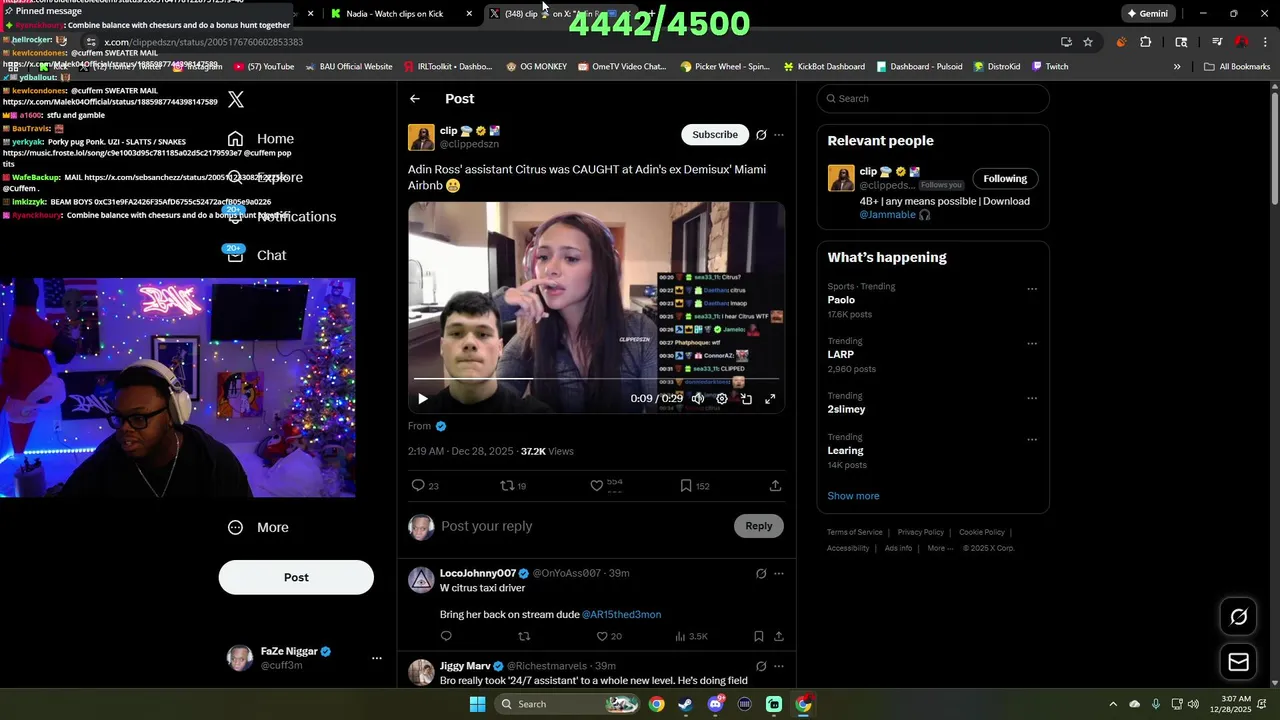Image resolution: width=1280 pixels, height=720 pixels.
Task: Open Twitch bookmark
Action: pyautogui.click(x=1049, y=67)
